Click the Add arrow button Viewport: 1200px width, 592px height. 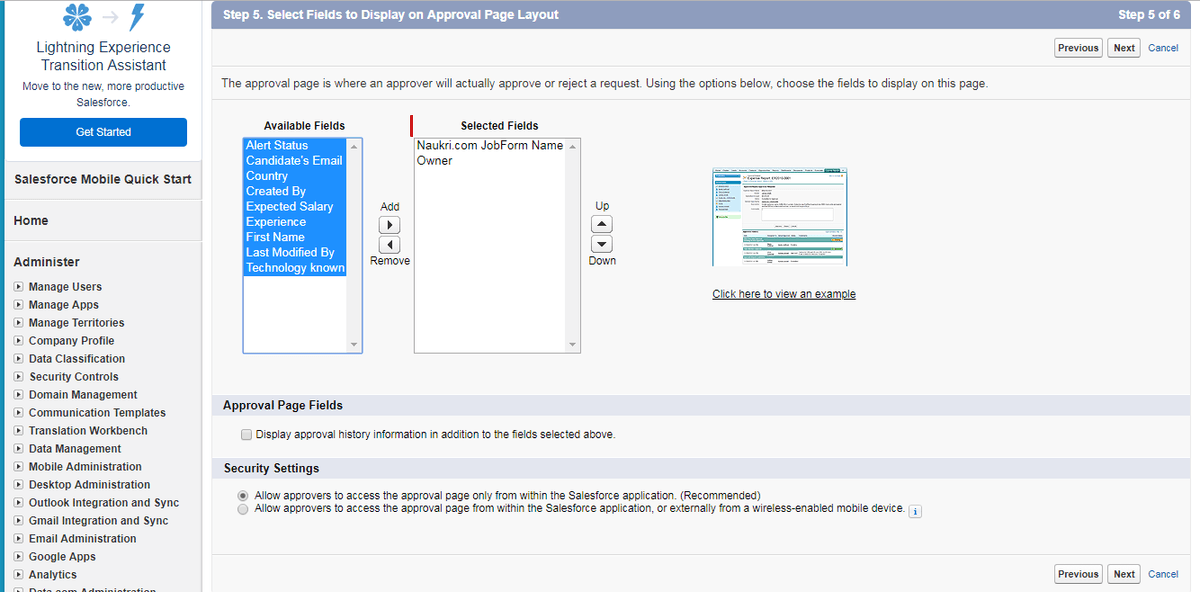[390, 225]
